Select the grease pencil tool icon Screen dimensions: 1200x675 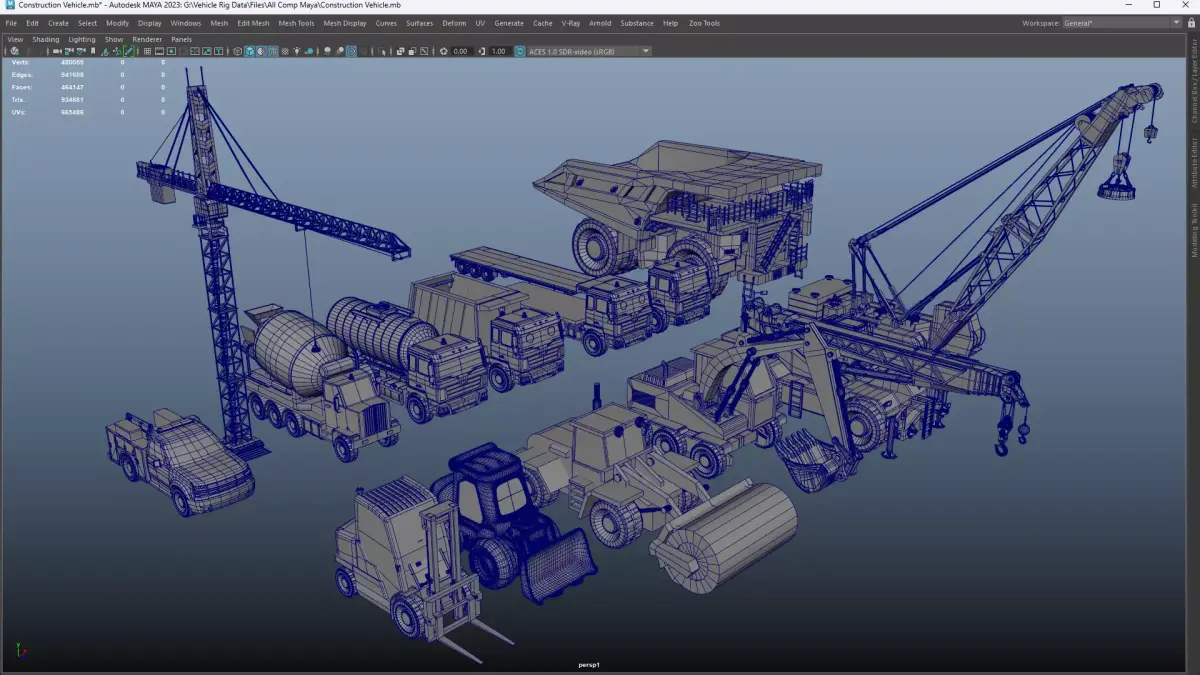tap(129, 51)
